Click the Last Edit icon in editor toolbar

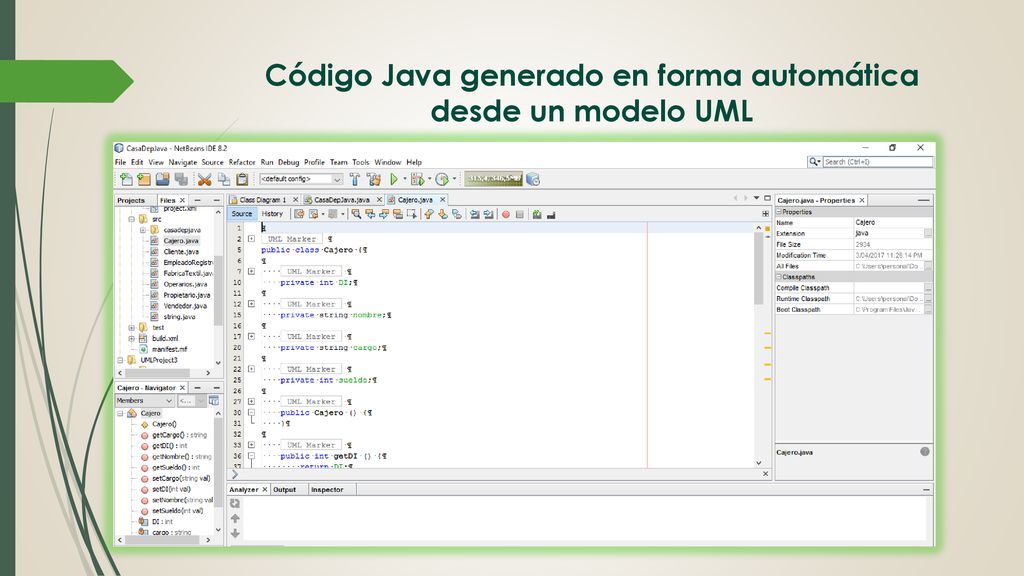(x=299, y=214)
